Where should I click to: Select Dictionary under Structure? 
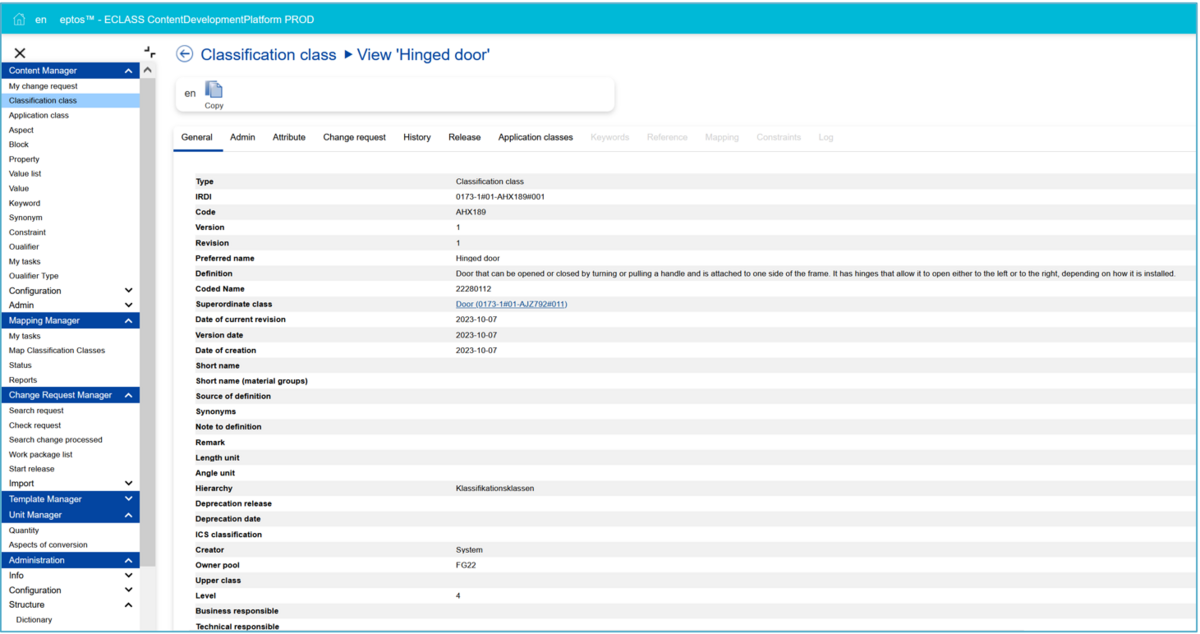pos(34,620)
